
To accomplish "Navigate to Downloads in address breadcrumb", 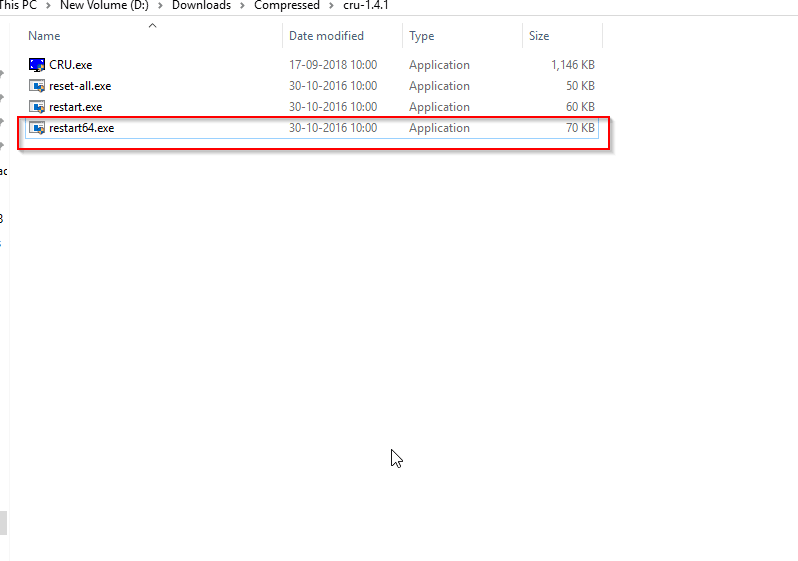I will point(201,6).
